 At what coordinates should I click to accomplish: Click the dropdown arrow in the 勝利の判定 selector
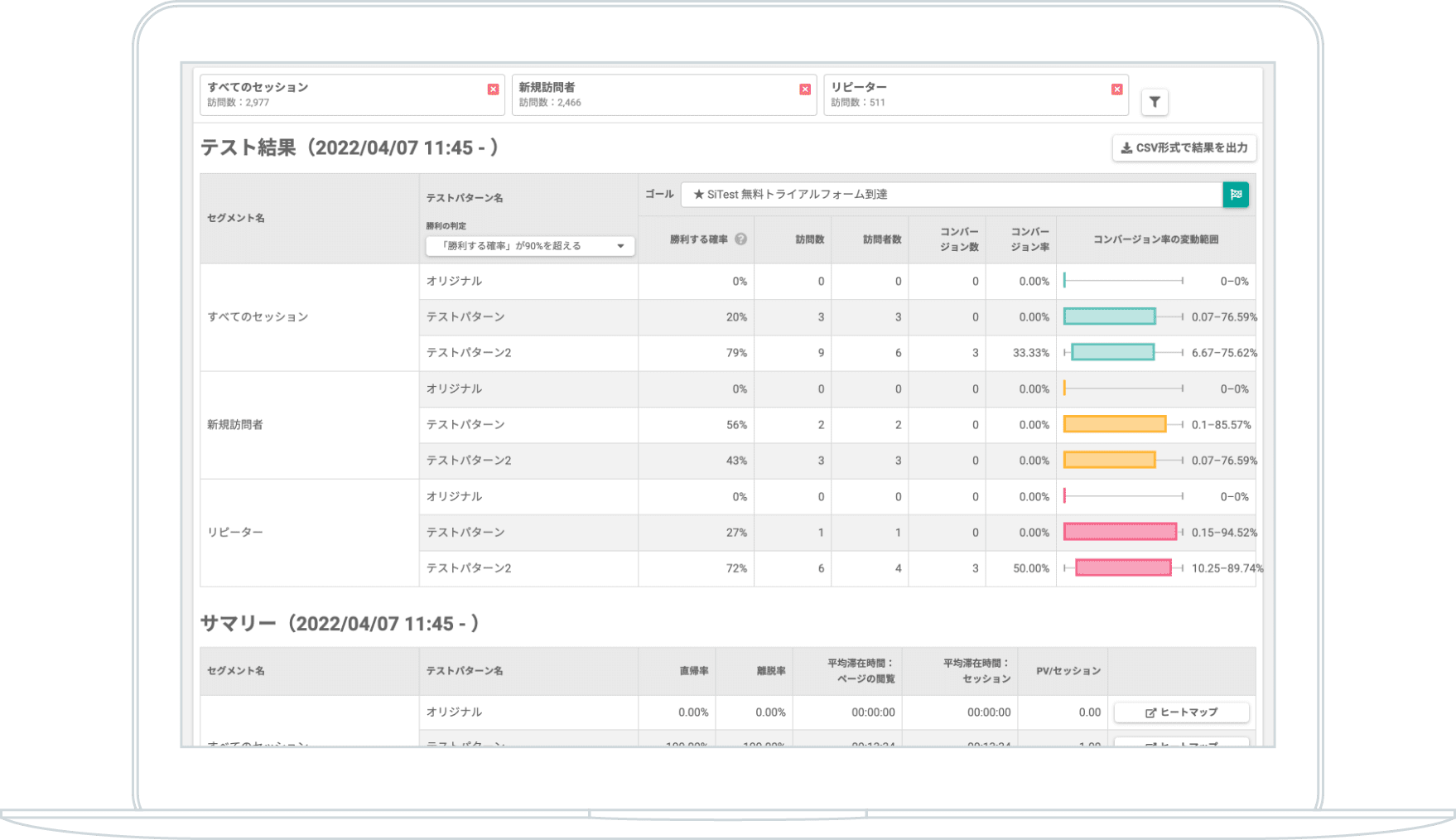tap(620, 245)
